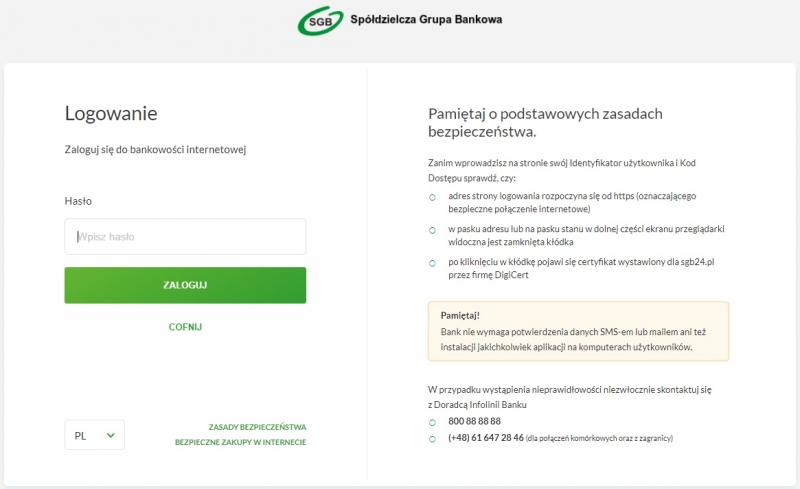This screenshot has width=800, height=489.
Task: Click bullet icon beside the closed padlock tip
Action: click(x=432, y=230)
